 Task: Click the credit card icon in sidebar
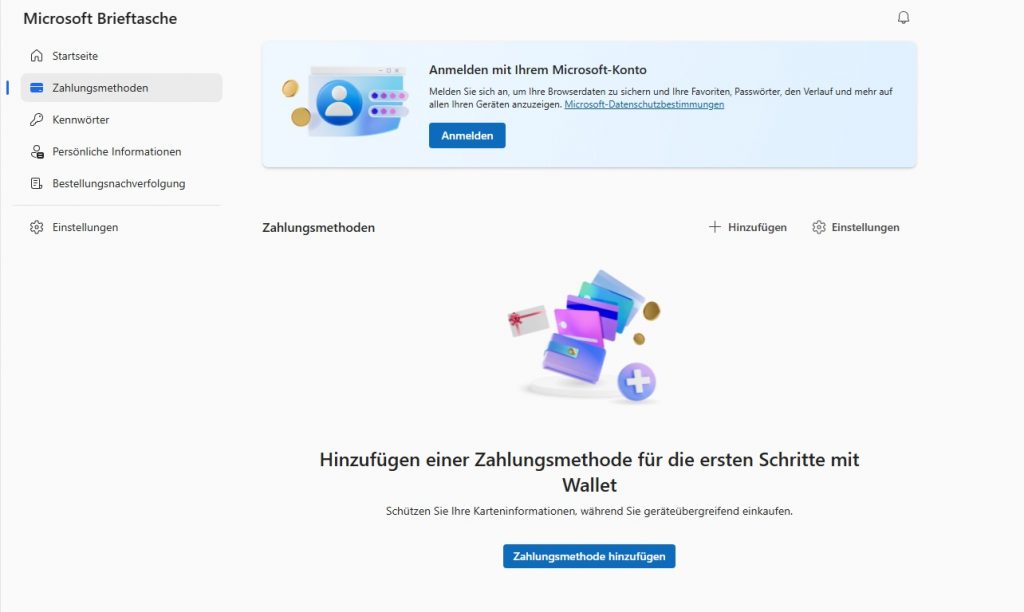37,88
